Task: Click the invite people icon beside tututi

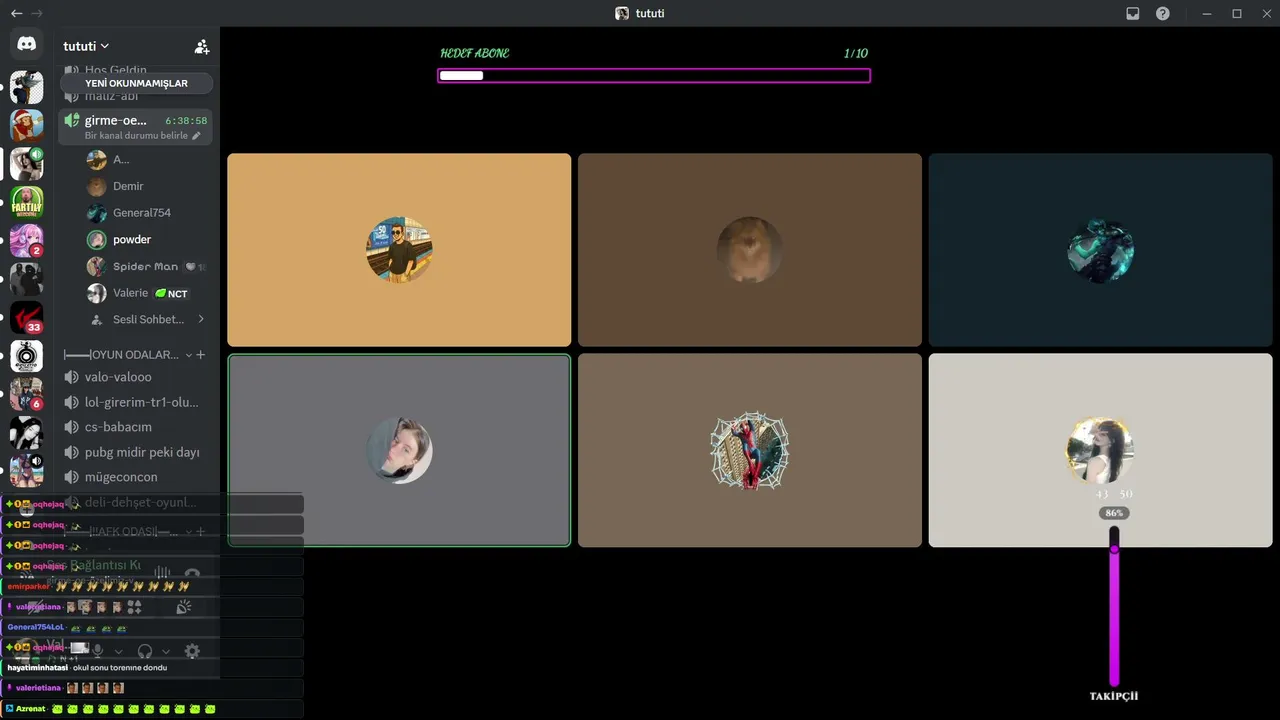Action: coord(202,46)
